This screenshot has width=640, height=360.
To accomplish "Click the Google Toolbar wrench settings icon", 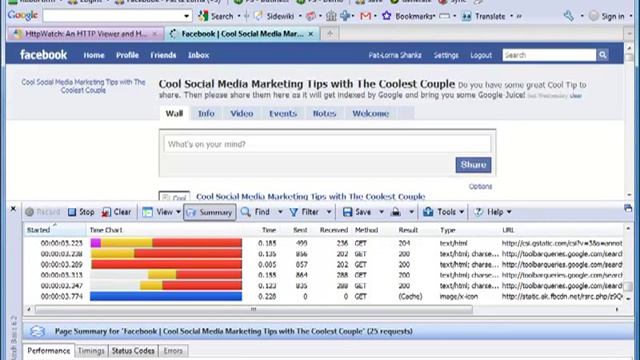I will pos(569,16).
